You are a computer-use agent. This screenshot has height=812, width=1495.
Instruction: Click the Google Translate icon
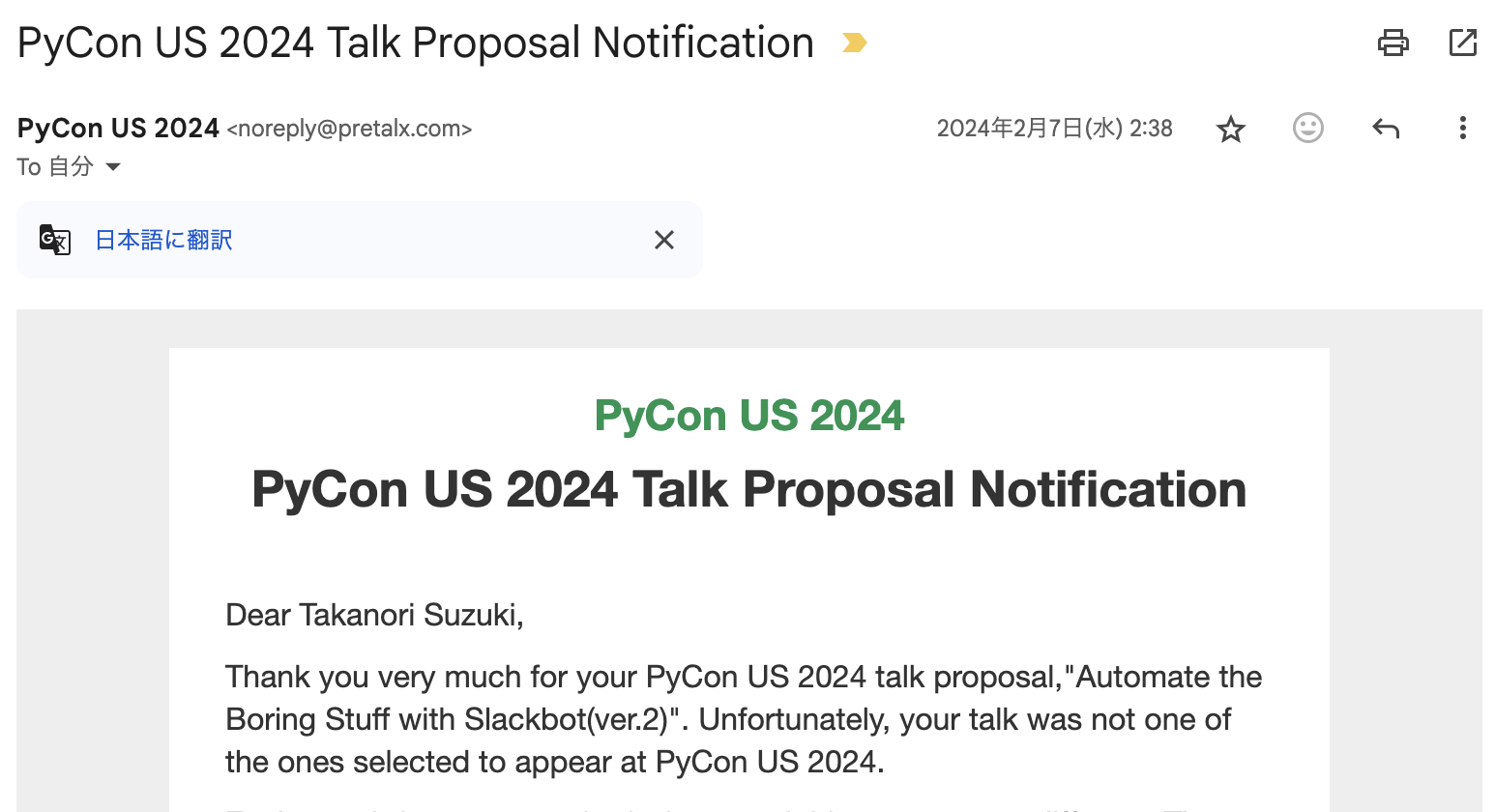55,240
